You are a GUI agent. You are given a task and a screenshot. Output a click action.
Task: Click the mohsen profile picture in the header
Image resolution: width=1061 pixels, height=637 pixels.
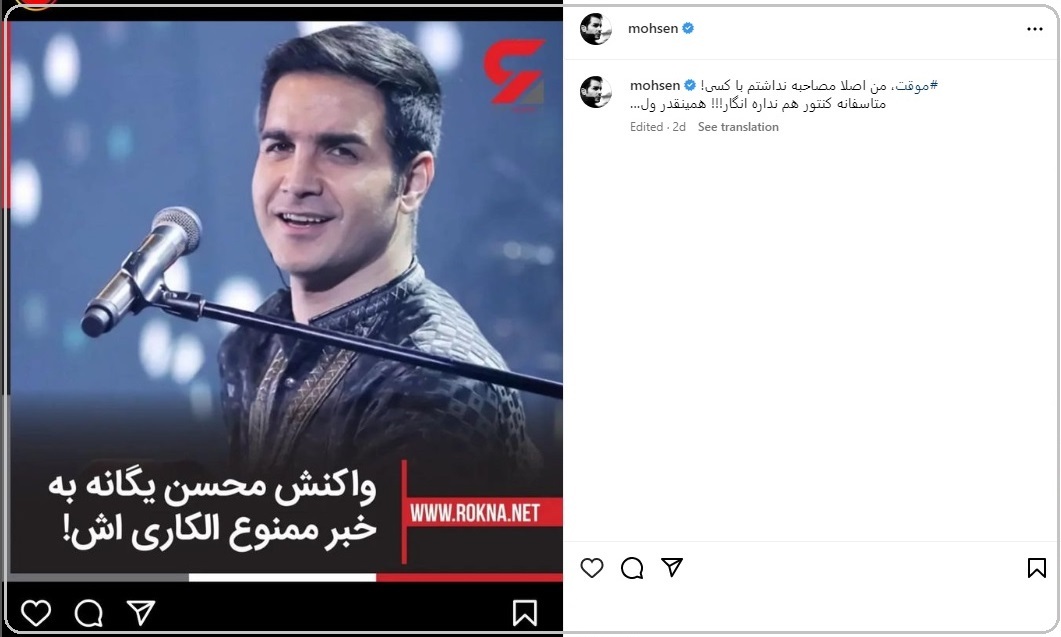(x=595, y=29)
